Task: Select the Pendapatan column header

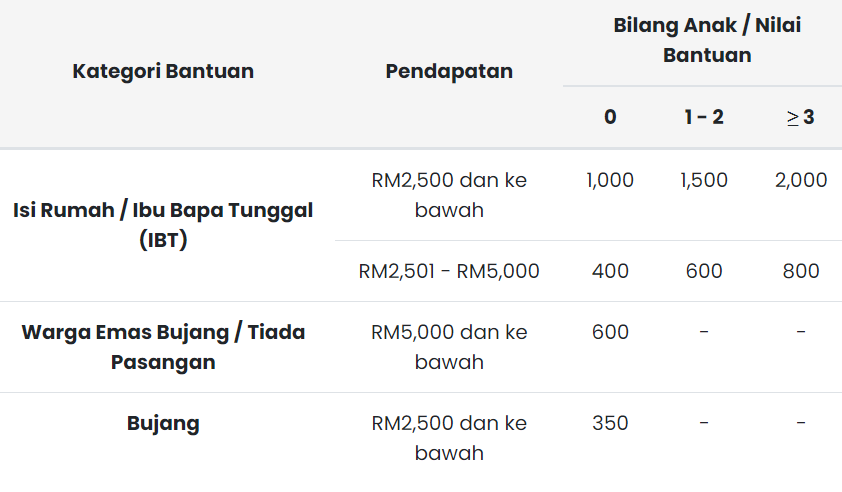Action: [449, 71]
